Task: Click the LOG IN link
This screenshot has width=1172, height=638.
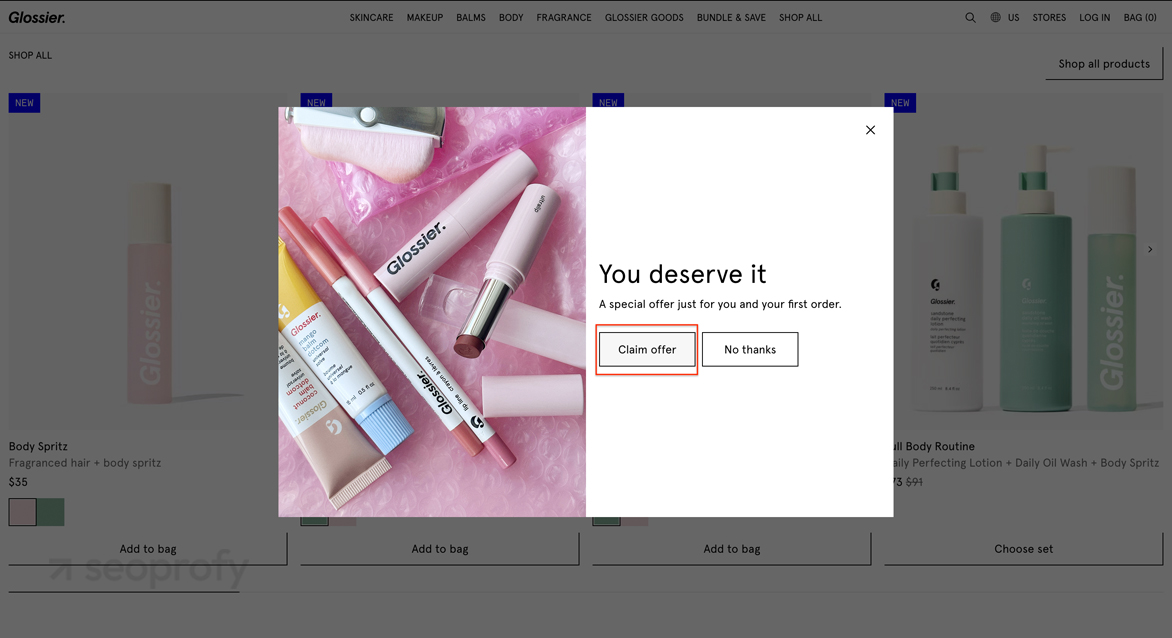Action: point(1094,17)
